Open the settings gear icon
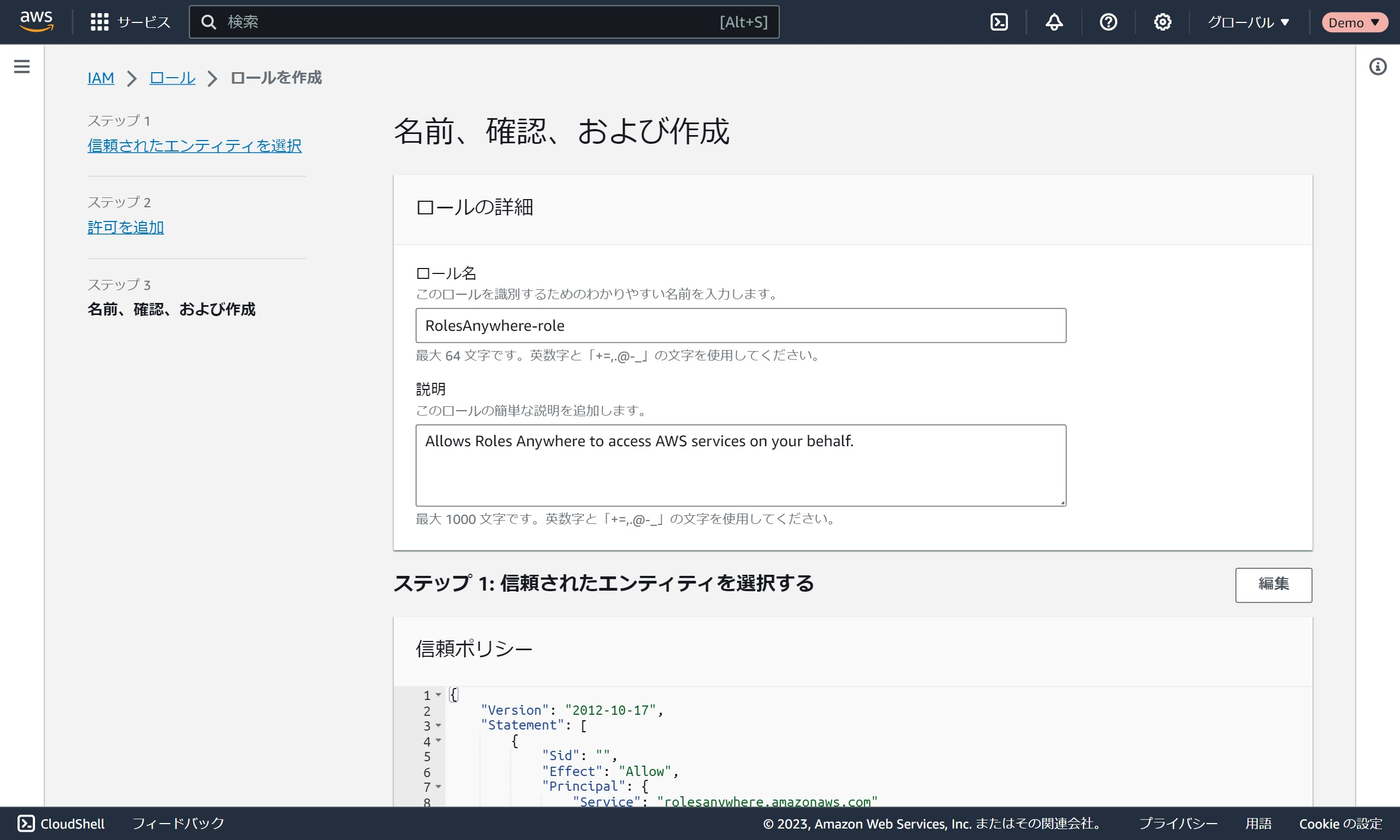The width and height of the screenshot is (1400, 840). 1162,22
